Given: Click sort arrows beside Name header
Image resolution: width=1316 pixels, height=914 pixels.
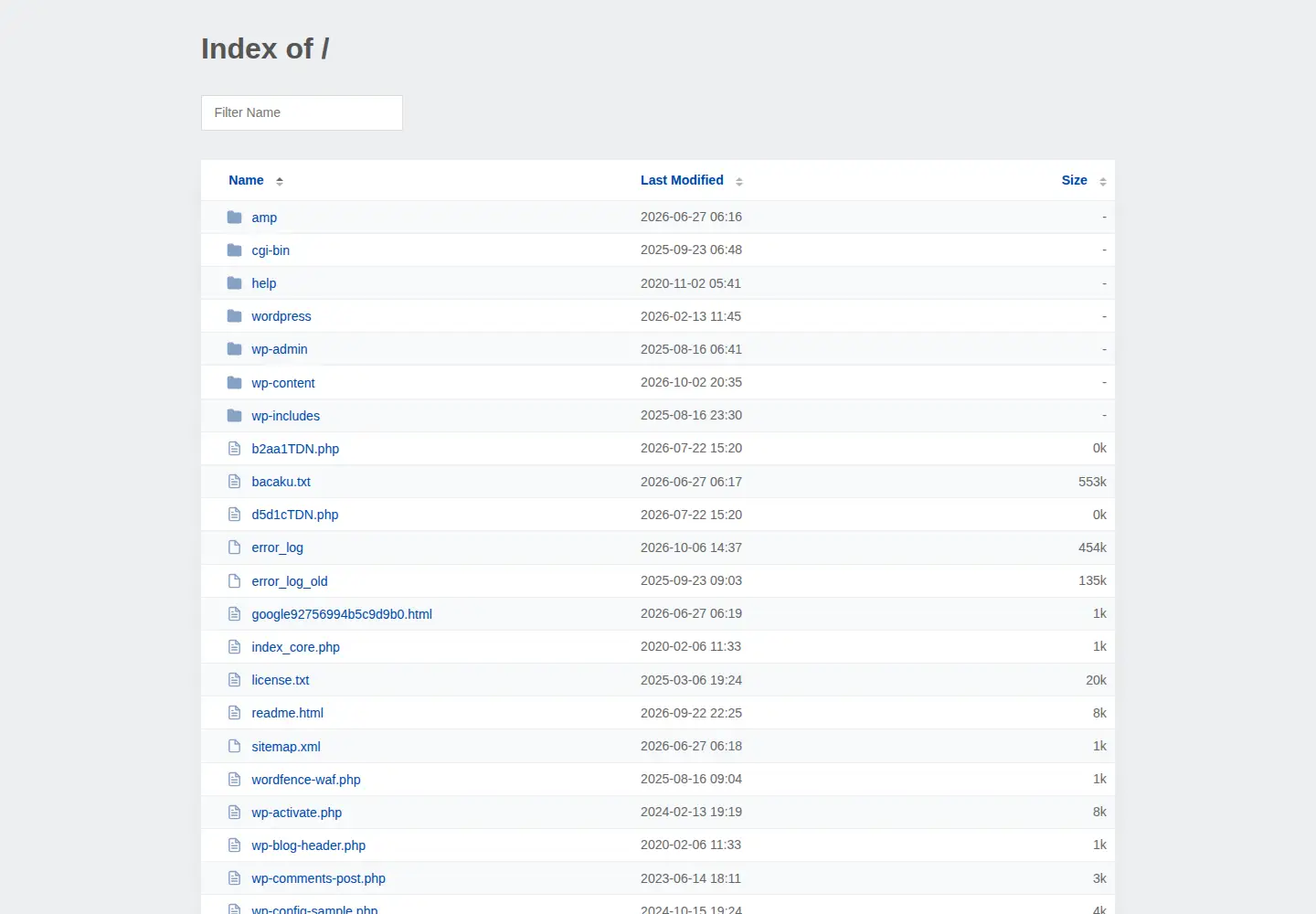Looking at the screenshot, I should pyautogui.click(x=280, y=181).
